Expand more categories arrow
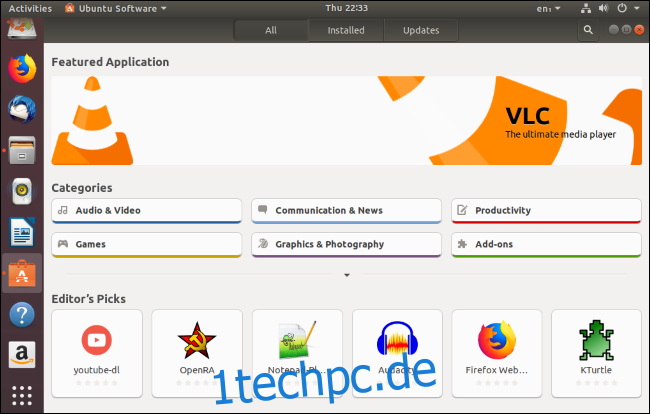 point(347,275)
